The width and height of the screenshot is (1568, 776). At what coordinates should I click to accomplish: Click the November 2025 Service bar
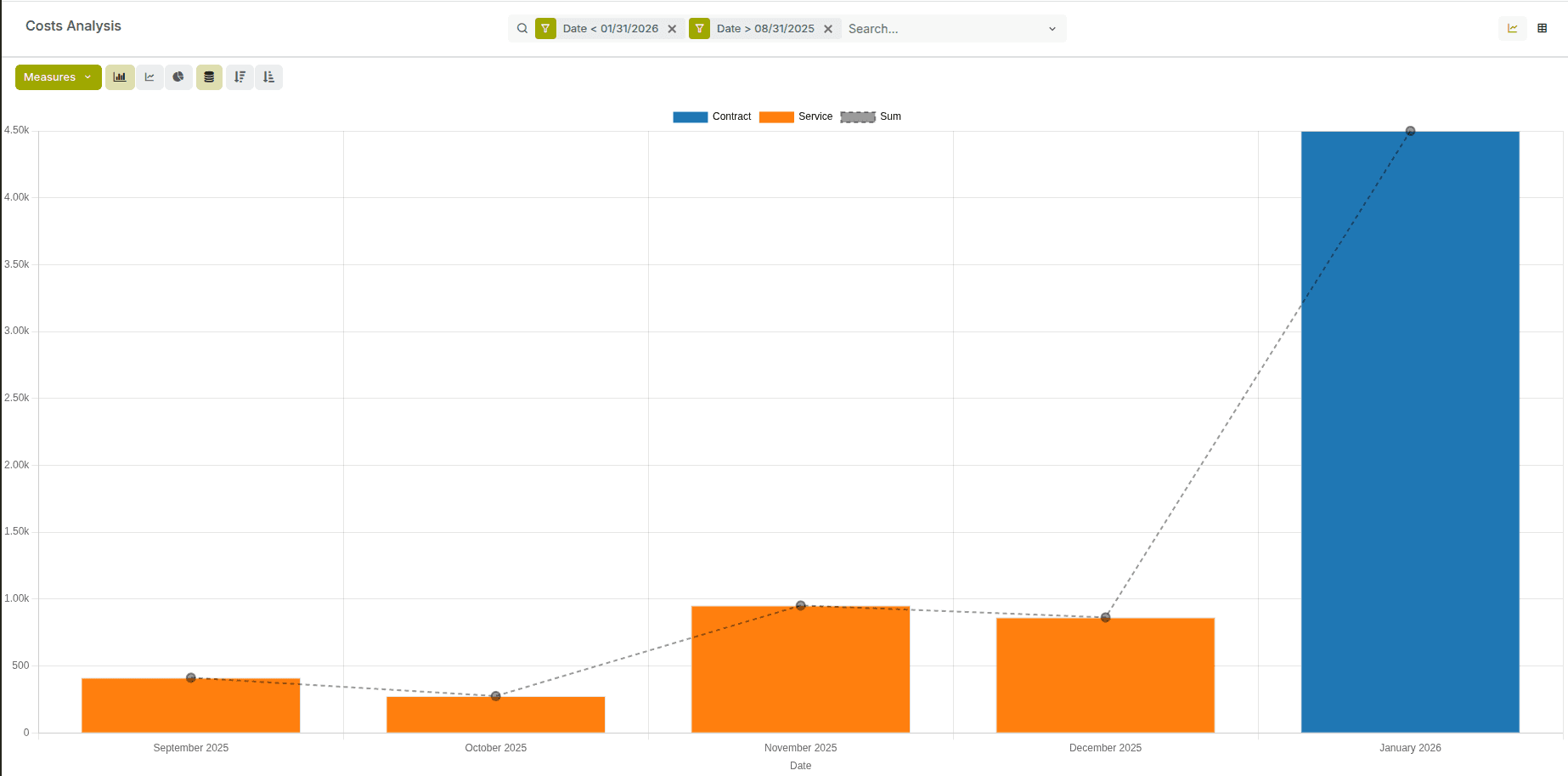click(x=800, y=671)
